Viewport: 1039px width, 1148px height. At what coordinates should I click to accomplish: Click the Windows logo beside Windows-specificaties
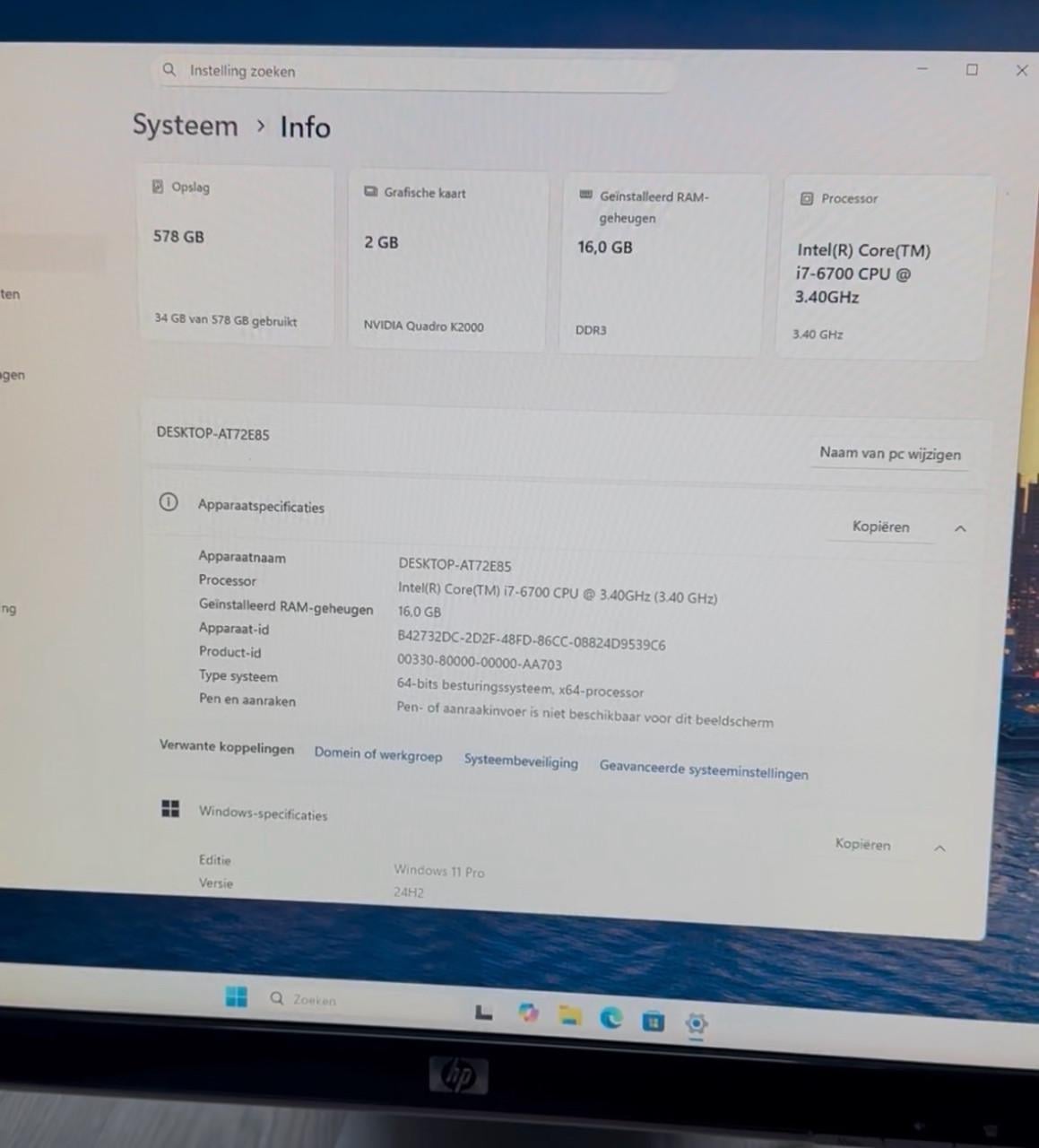click(x=169, y=808)
